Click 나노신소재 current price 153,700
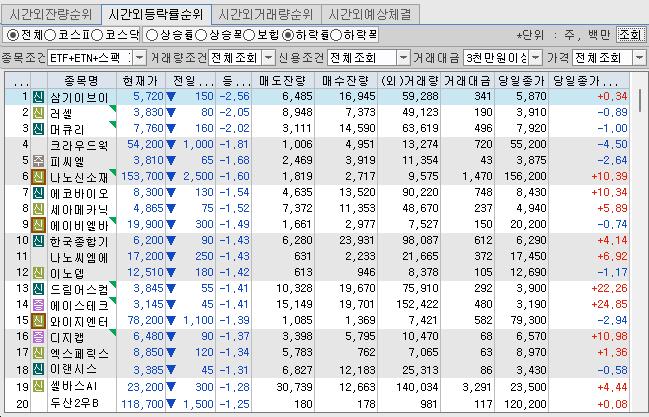 142,176
